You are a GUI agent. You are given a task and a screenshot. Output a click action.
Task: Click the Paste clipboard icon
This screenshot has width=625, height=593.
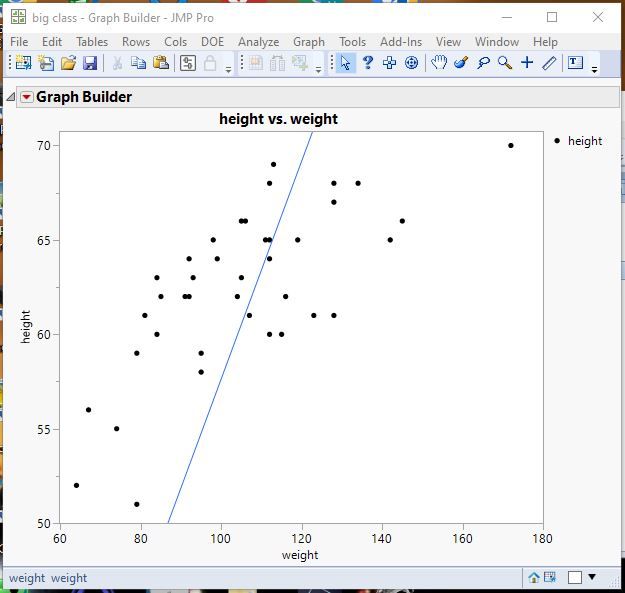pos(161,63)
